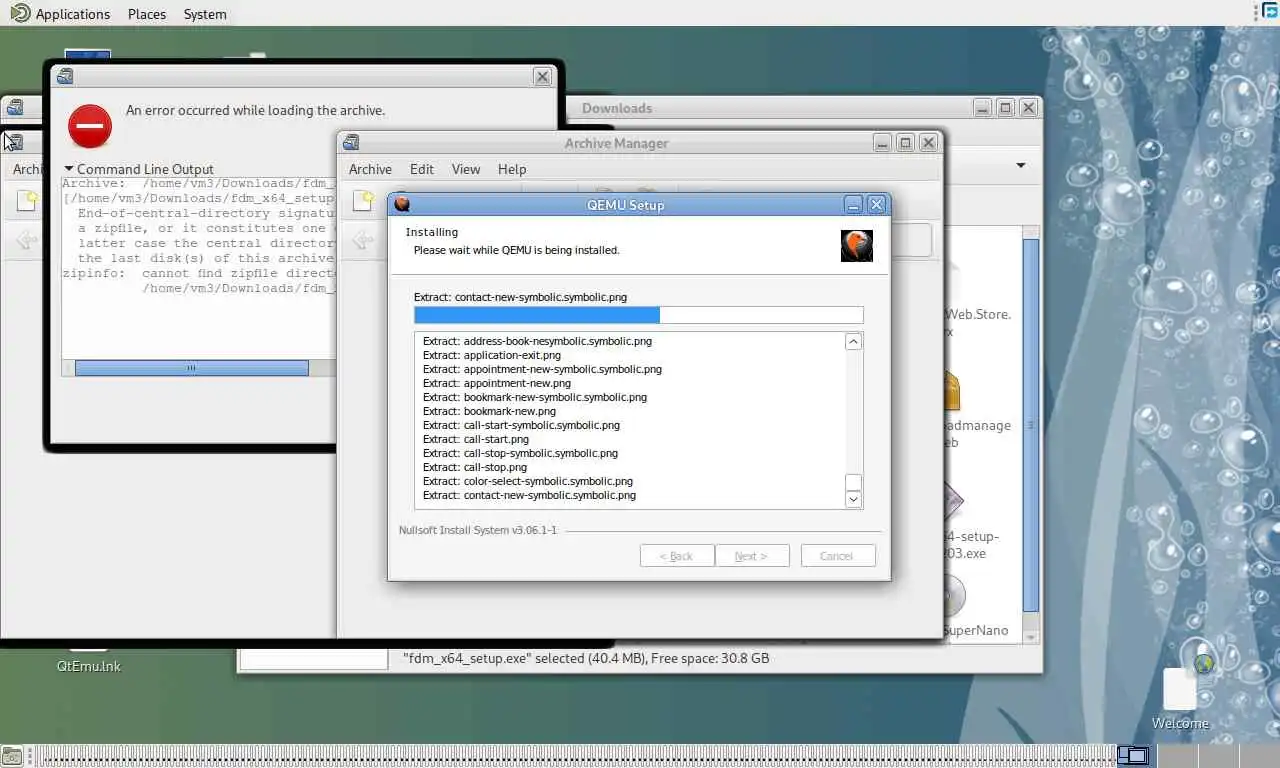Open View menu in Archive Manager
Image resolution: width=1280 pixels, height=768 pixels.
tap(466, 169)
